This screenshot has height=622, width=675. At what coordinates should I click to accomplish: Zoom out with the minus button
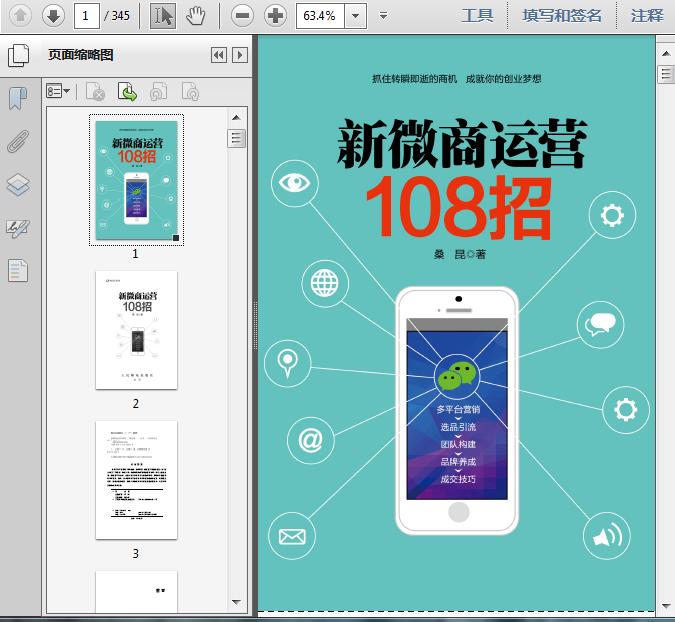coord(242,16)
